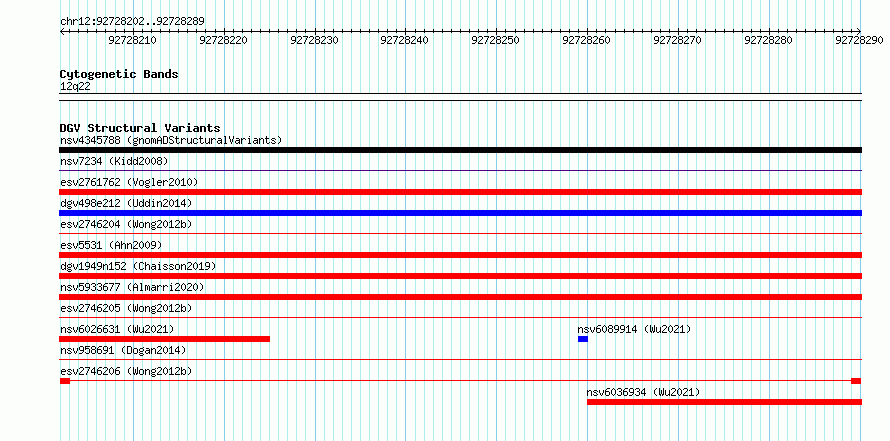
Task: Open the nsv7234 (Kidd2008) label
Action: [x=114, y=161]
